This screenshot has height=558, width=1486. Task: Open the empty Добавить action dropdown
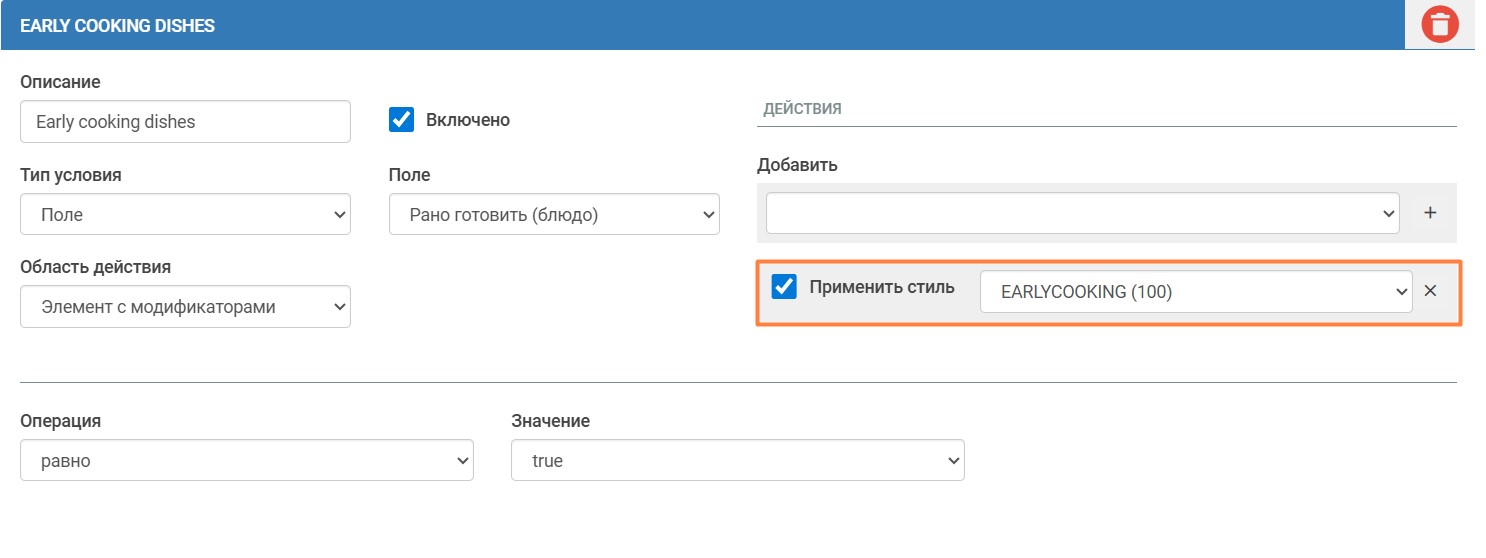pyautogui.click(x=1082, y=213)
